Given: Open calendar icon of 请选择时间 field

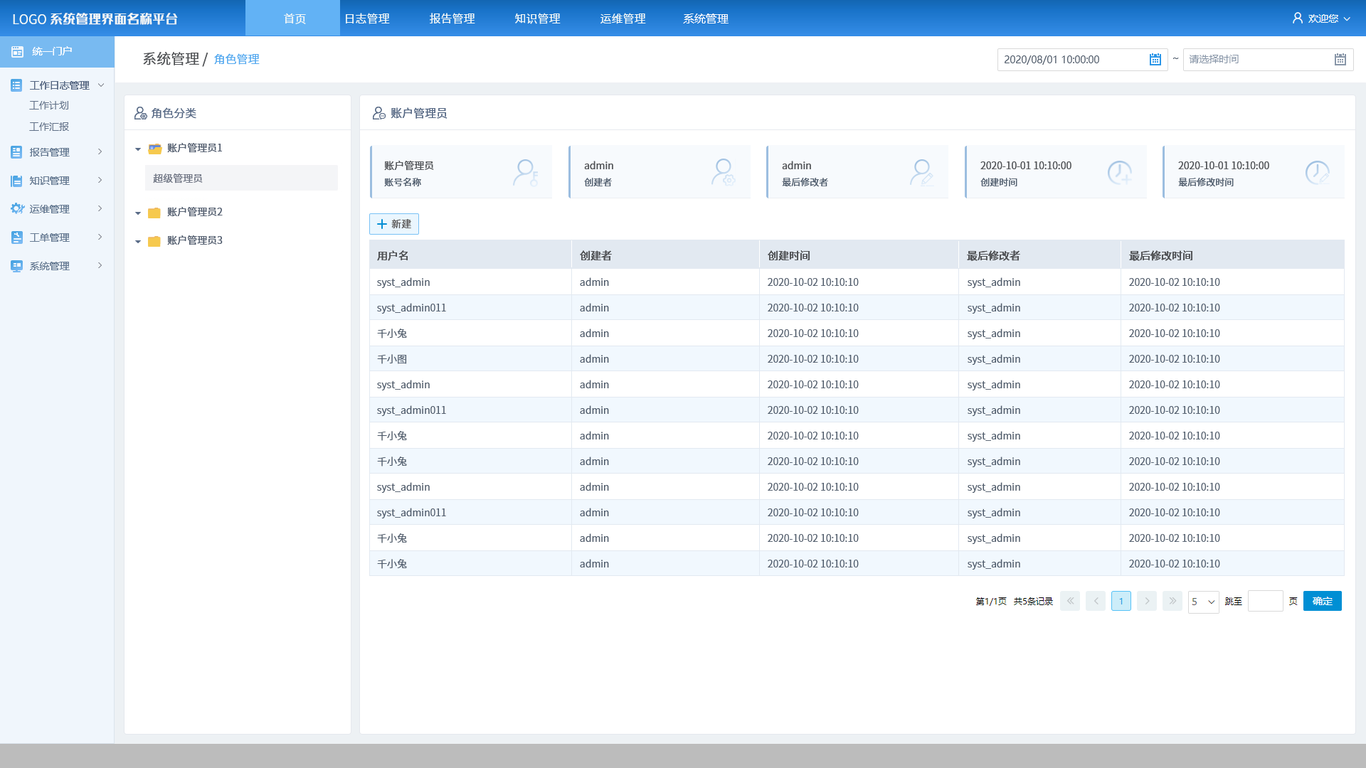Looking at the screenshot, I should click(1340, 60).
